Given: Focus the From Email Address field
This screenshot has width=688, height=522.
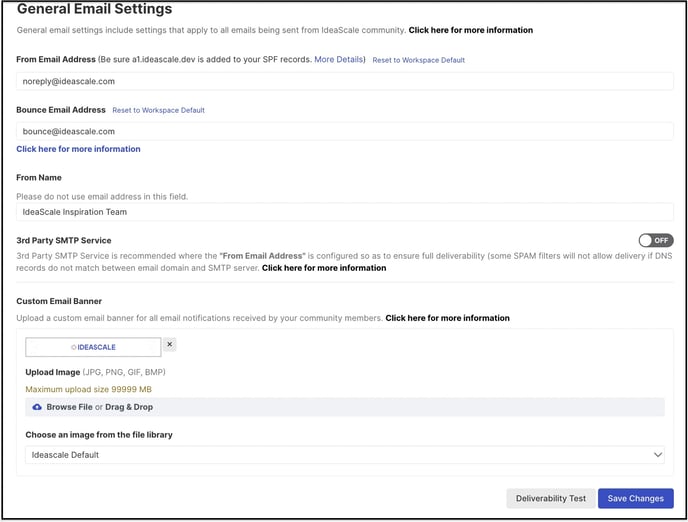Looking at the screenshot, I should (345, 81).
